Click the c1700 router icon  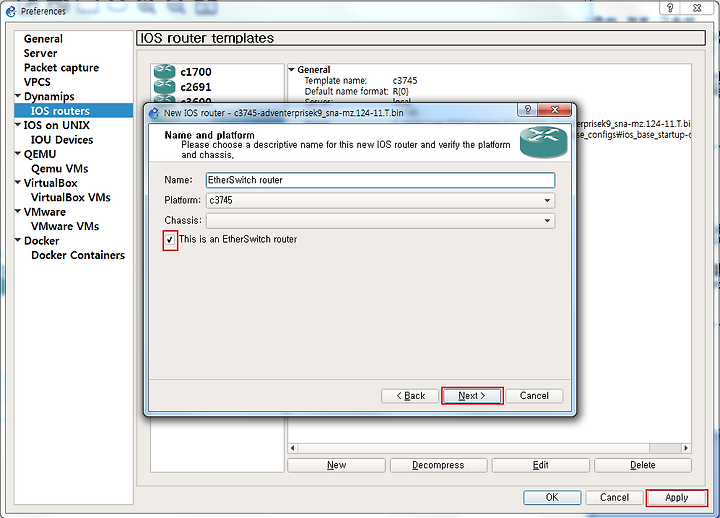tap(164, 71)
